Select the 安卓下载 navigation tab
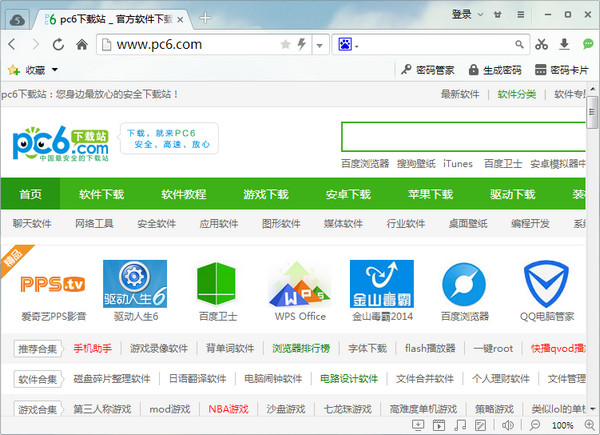Screen dimensions: 600x435 pos(347,194)
